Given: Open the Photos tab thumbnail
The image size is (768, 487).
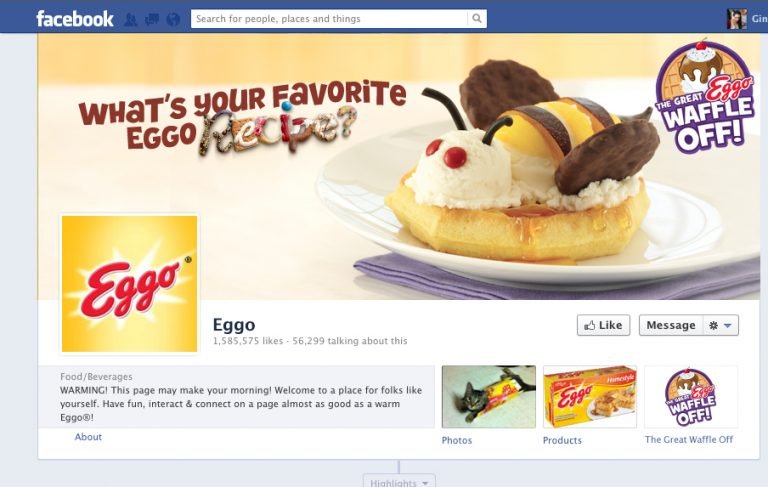Looking at the screenshot, I should point(489,397).
